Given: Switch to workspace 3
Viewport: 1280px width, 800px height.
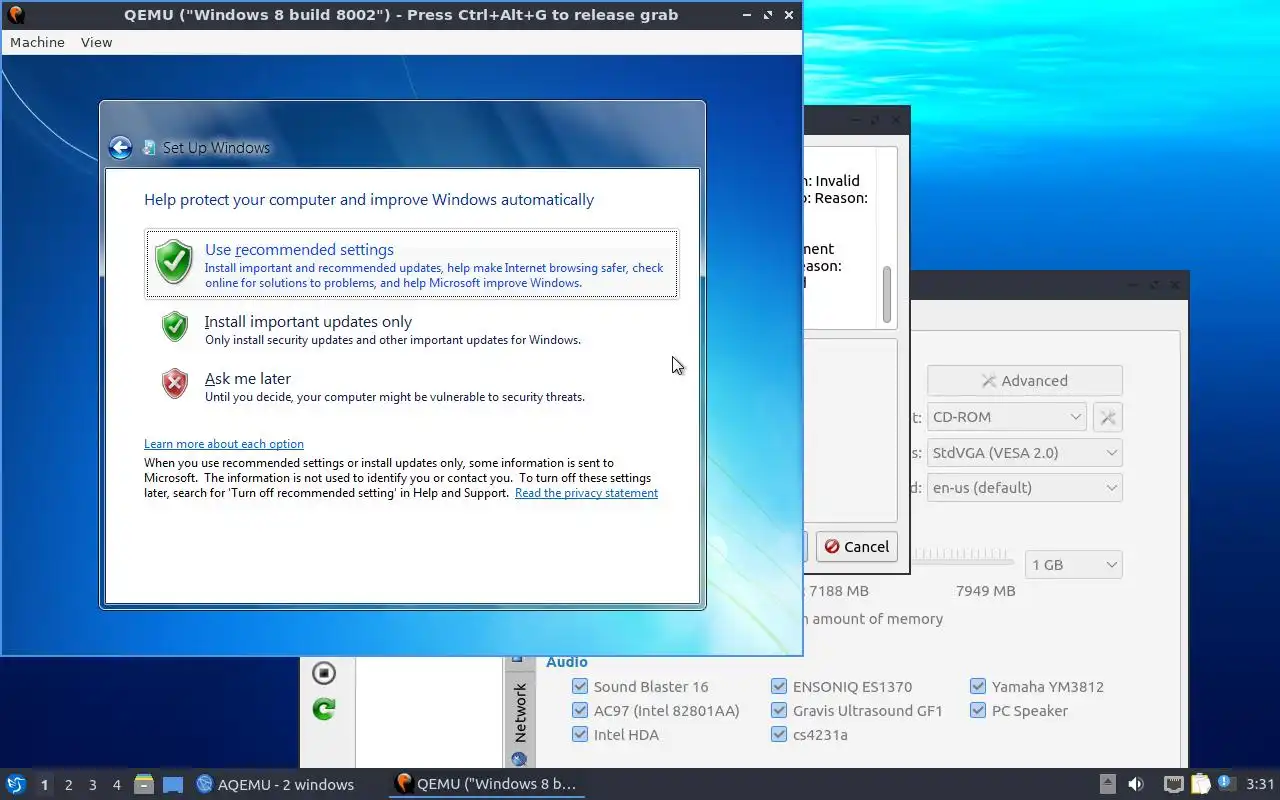Looking at the screenshot, I should point(92,785).
